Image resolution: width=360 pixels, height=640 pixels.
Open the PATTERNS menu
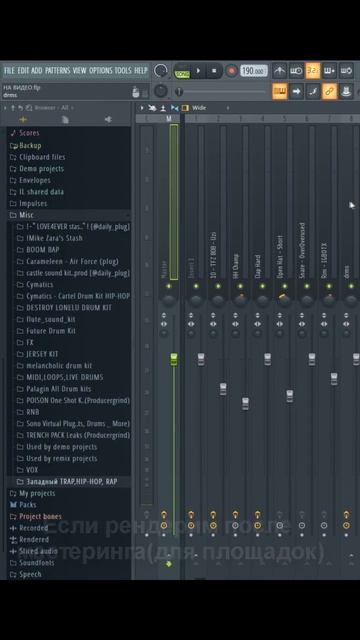coord(57,71)
